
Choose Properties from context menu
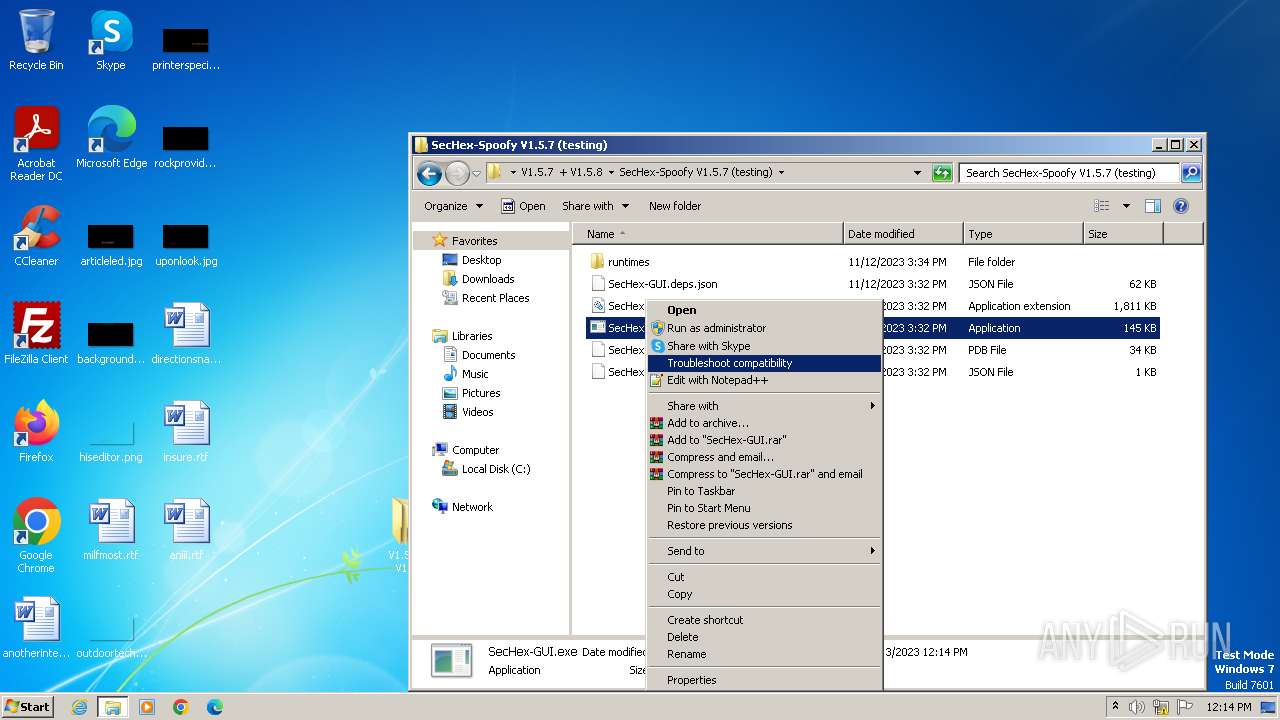(764, 680)
